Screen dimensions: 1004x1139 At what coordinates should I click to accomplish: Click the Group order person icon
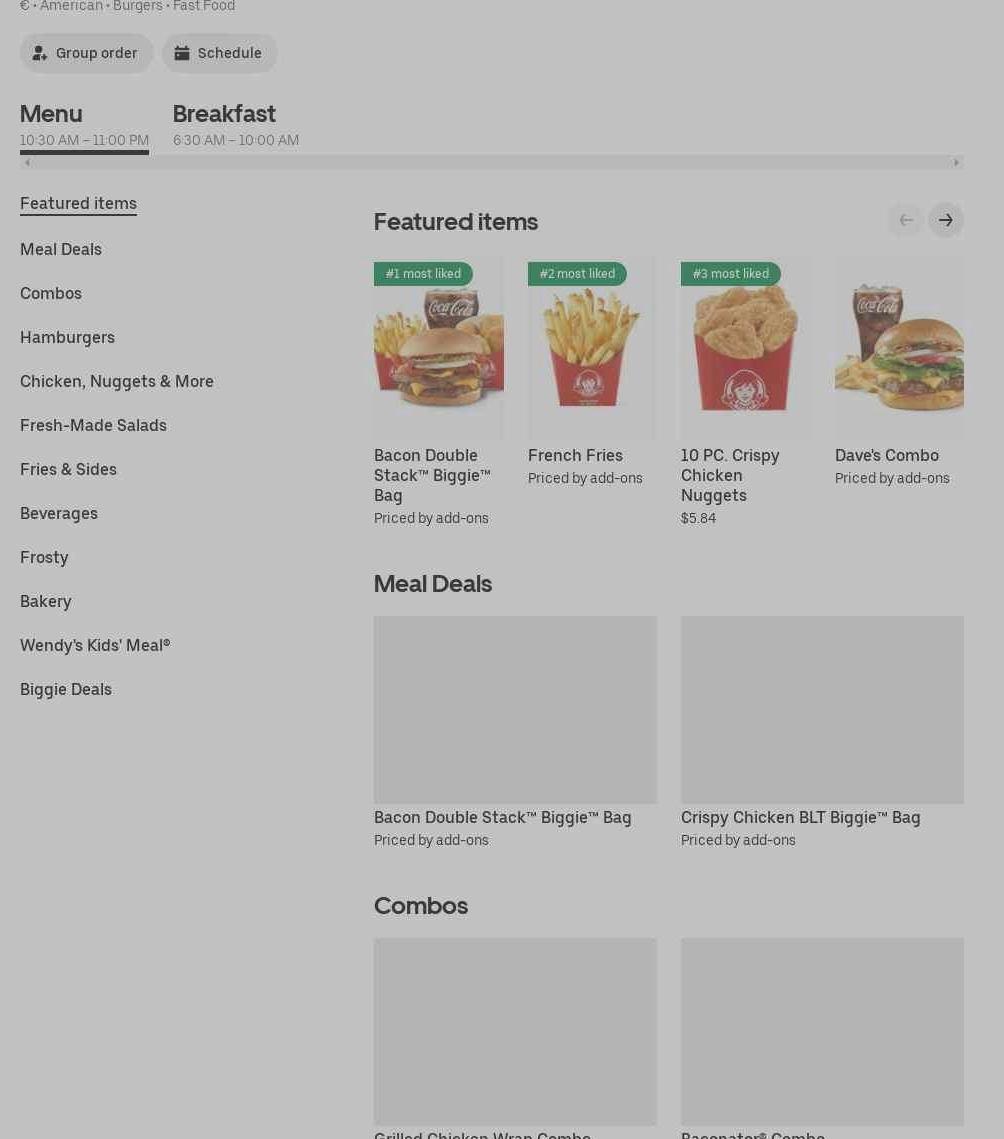[40, 53]
